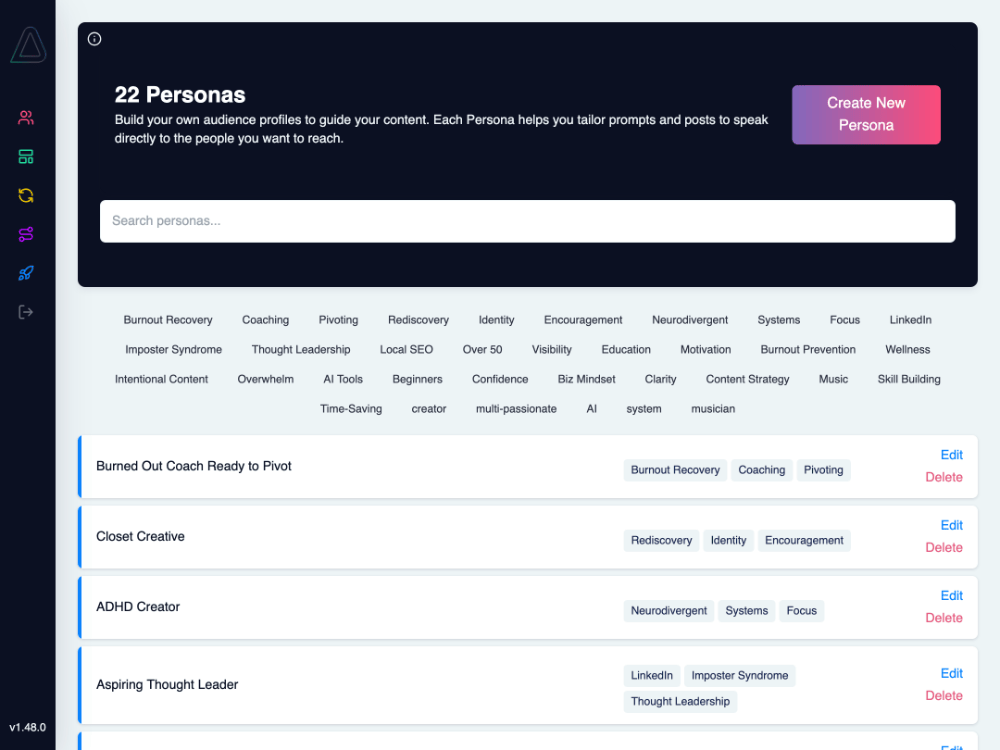Open the Personas people icon in sidebar
This screenshot has width=1000, height=750.
click(26, 118)
